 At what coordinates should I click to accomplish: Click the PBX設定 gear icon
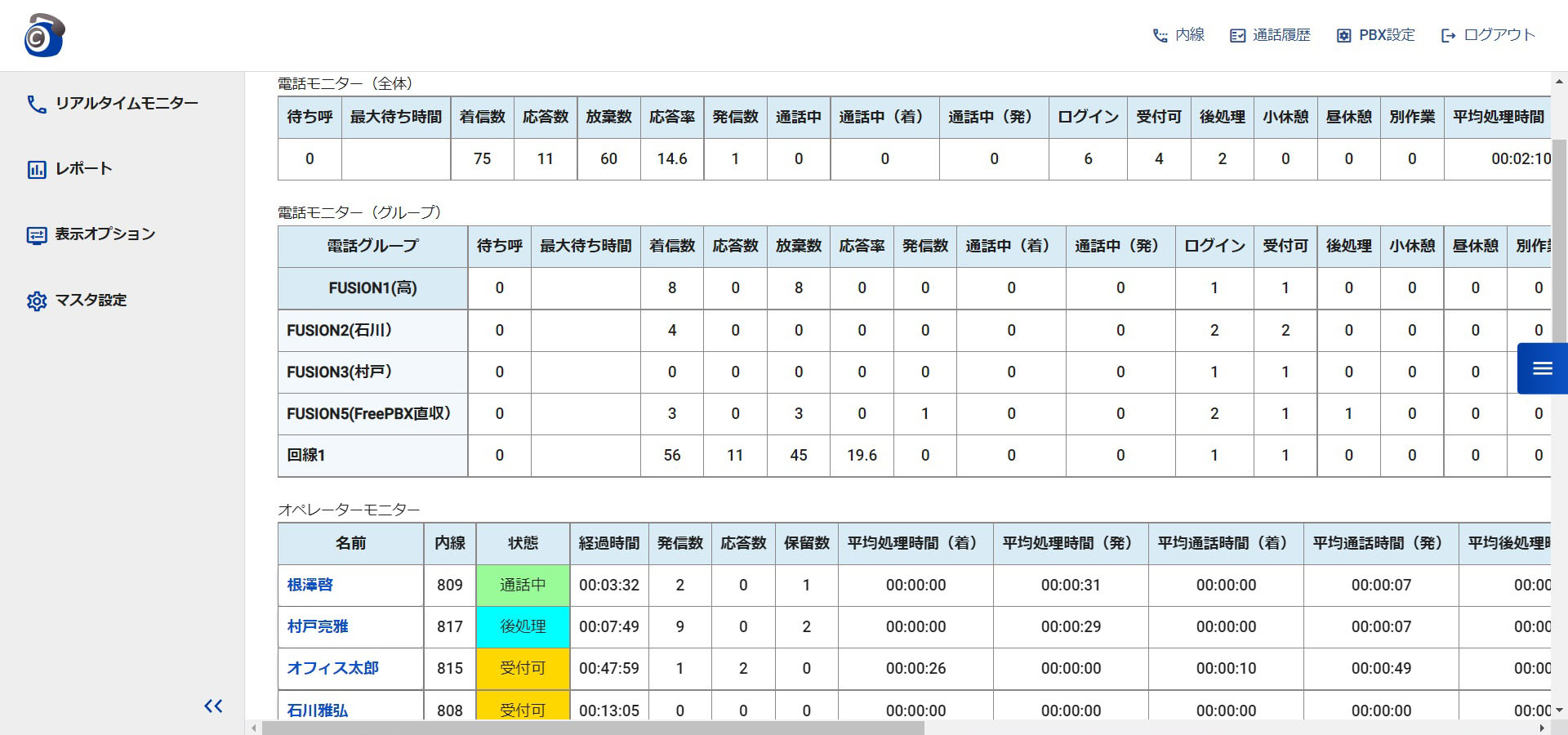(1343, 36)
